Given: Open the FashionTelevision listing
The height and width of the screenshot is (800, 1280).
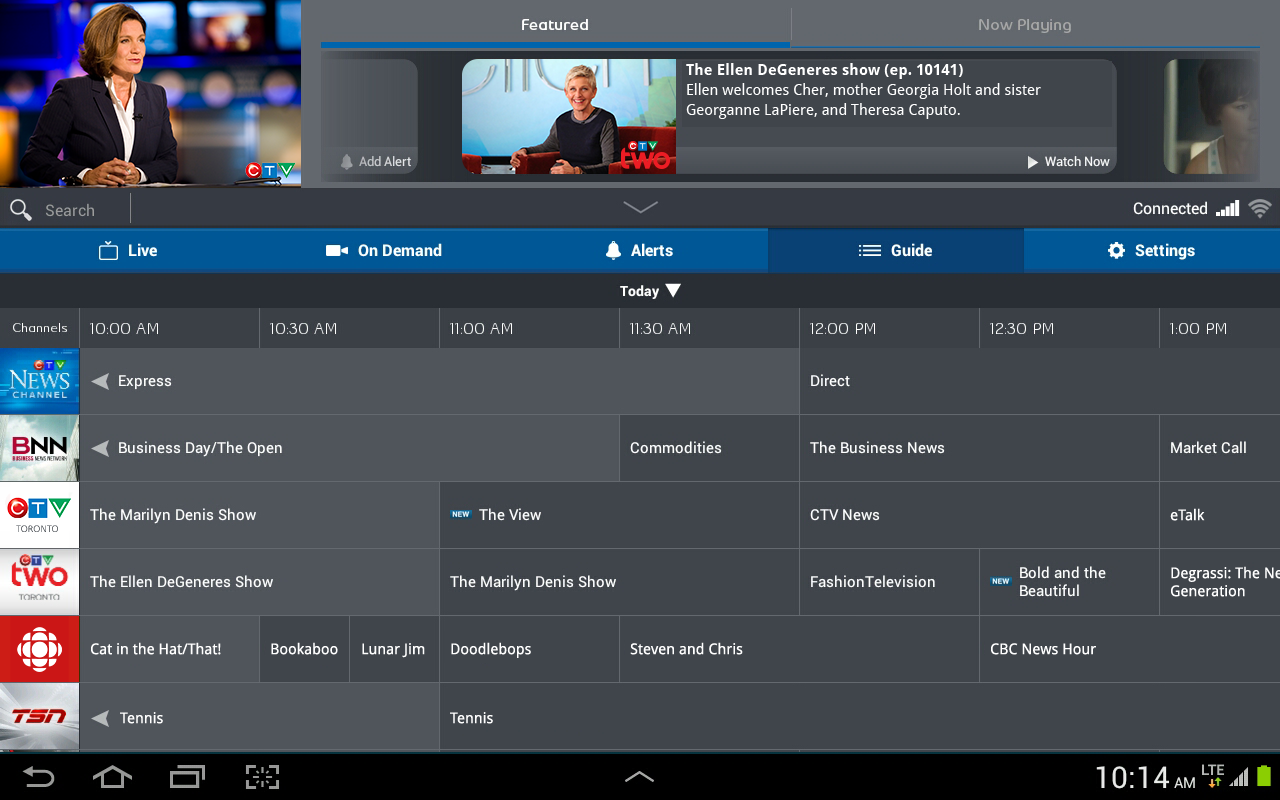Looking at the screenshot, I should [889, 582].
